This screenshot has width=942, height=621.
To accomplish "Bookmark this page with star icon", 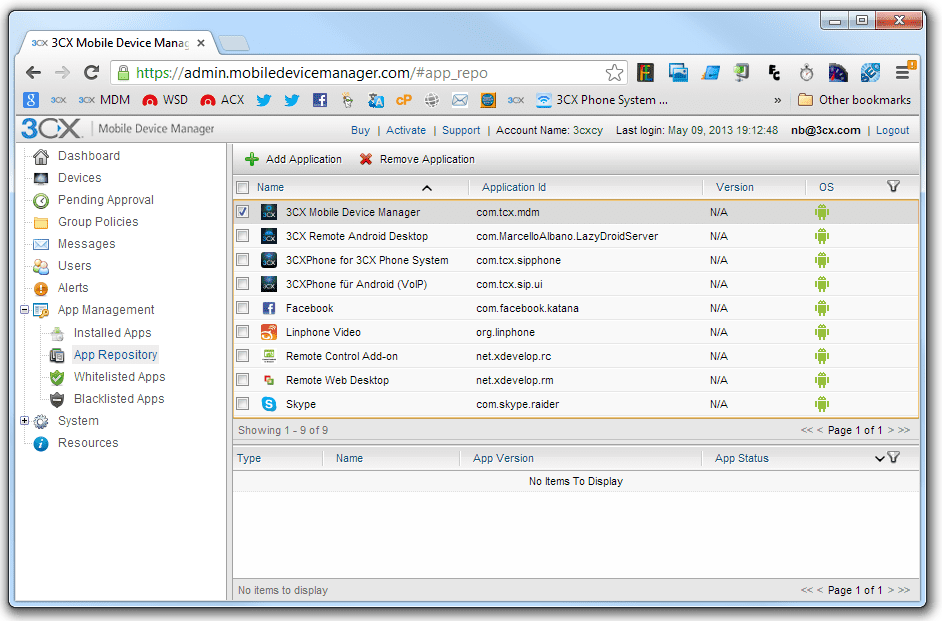I will click(614, 73).
